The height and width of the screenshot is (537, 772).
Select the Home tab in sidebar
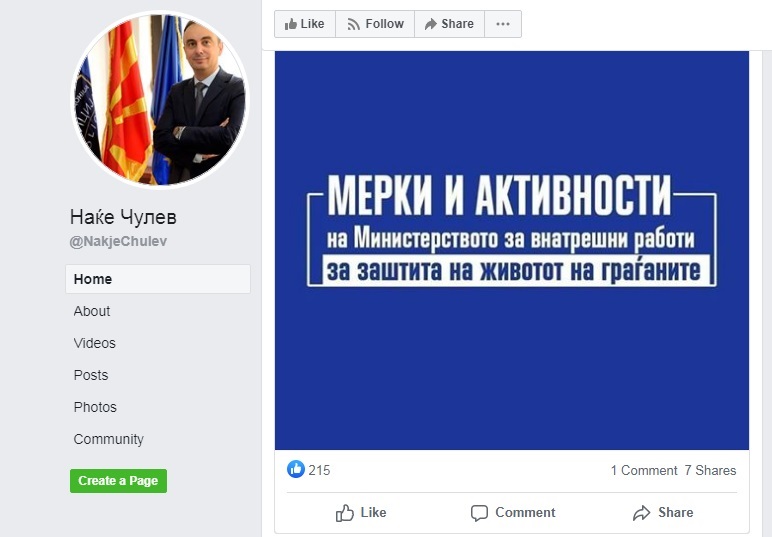point(158,279)
